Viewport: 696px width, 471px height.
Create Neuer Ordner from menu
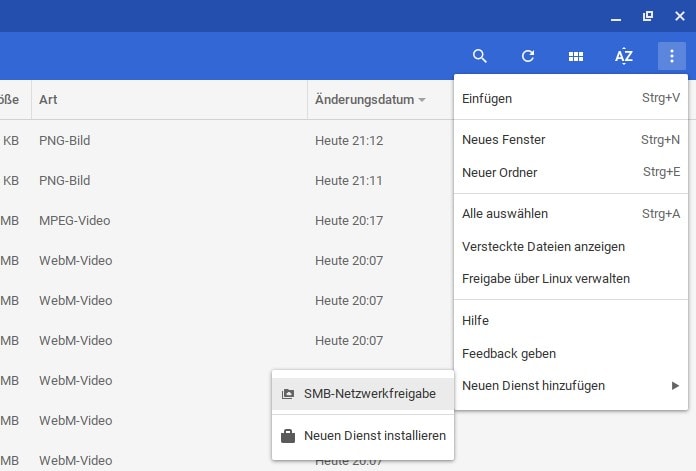[x=499, y=173]
